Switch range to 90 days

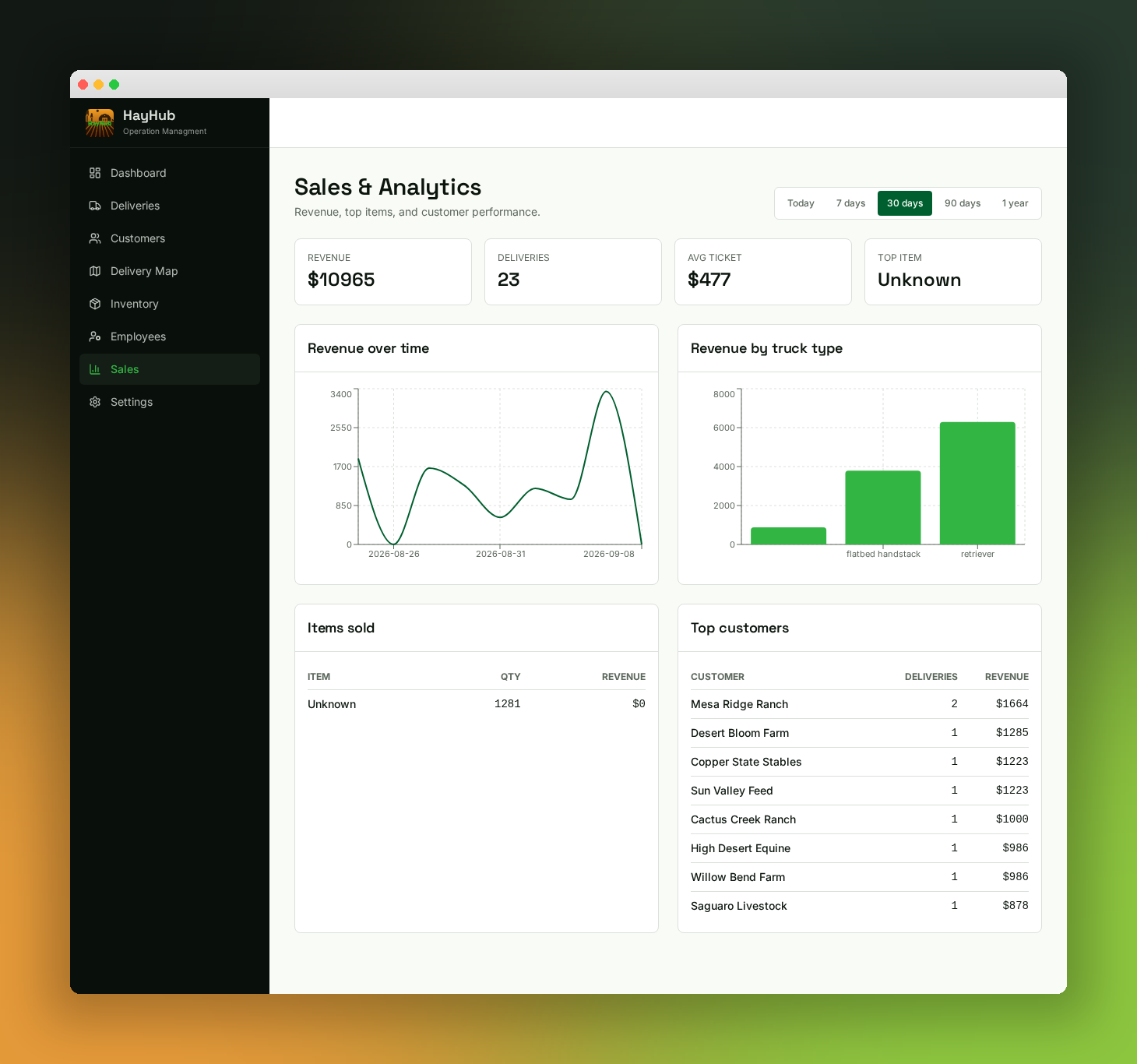[963, 203]
